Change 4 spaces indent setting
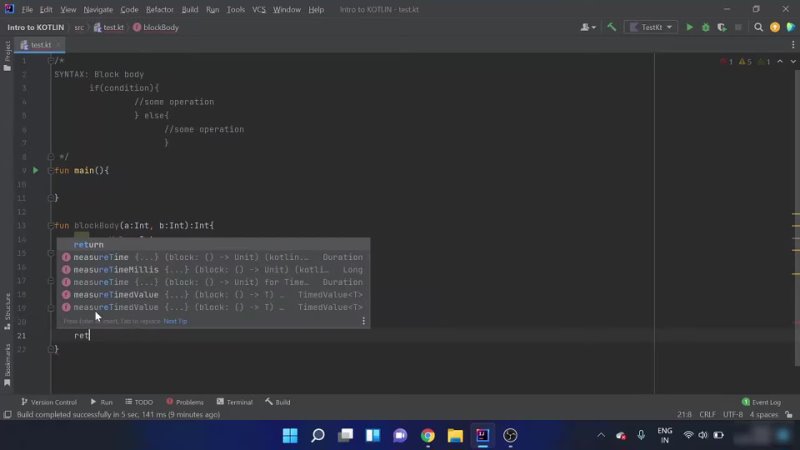The height and width of the screenshot is (450, 800). pos(764,415)
